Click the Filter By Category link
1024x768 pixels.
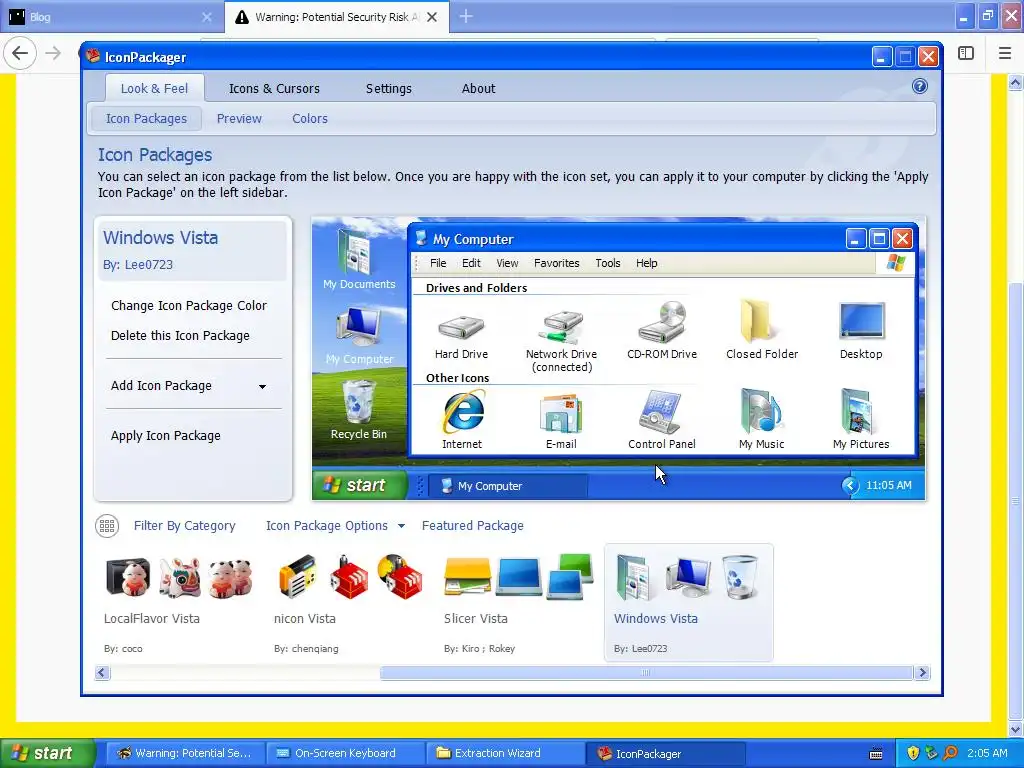pos(184,526)
